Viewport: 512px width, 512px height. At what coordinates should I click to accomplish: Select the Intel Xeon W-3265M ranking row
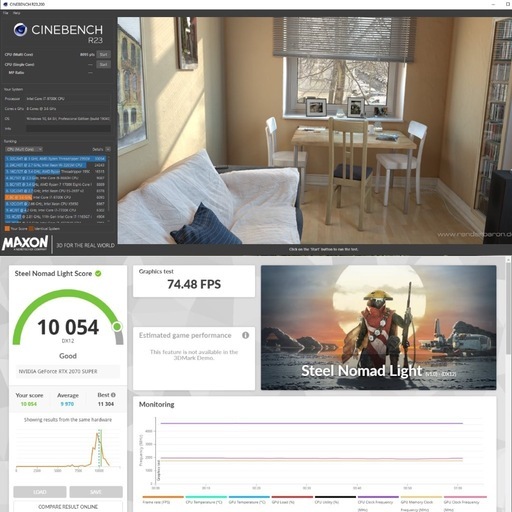(x=55, y=165)
